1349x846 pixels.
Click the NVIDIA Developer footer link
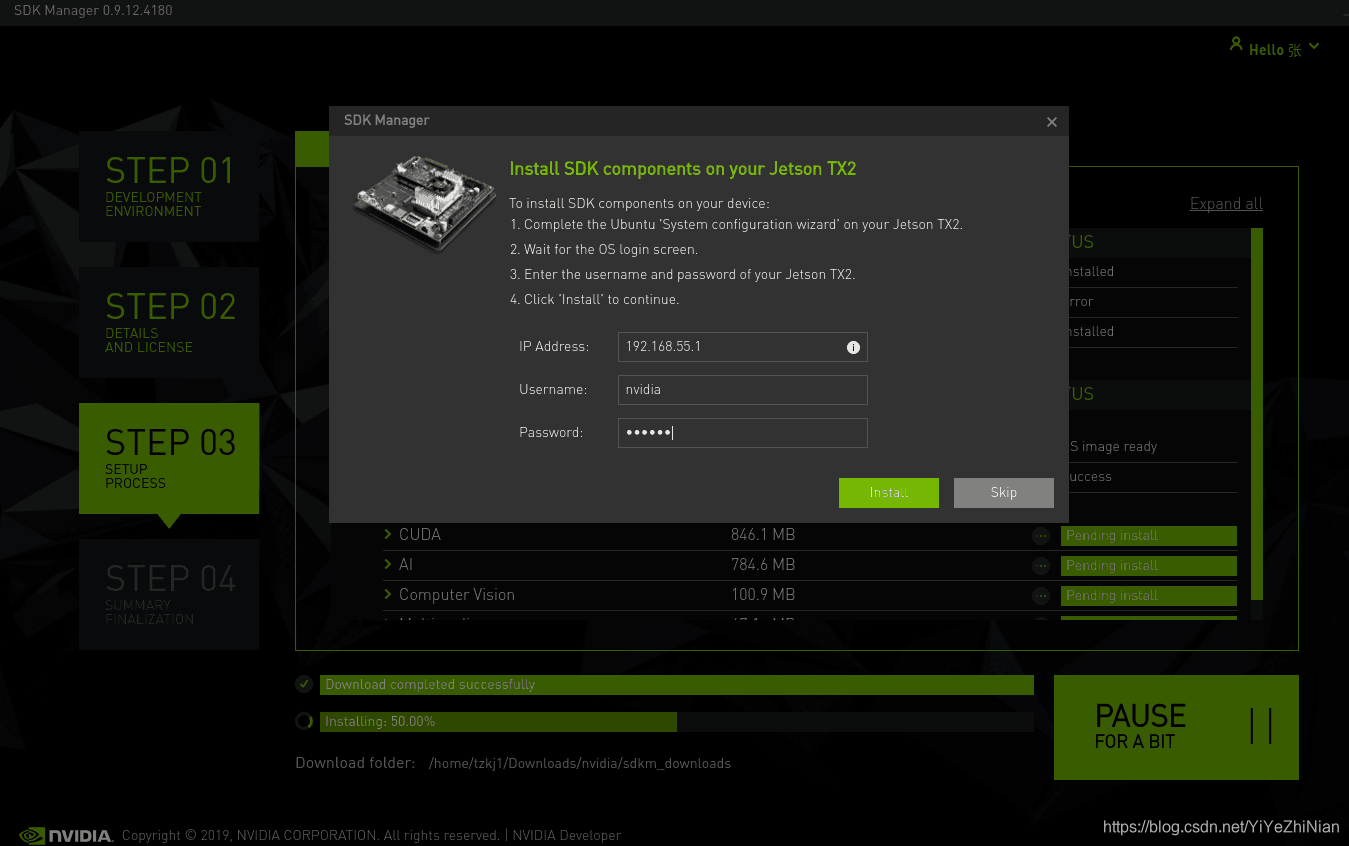[567, 836]
